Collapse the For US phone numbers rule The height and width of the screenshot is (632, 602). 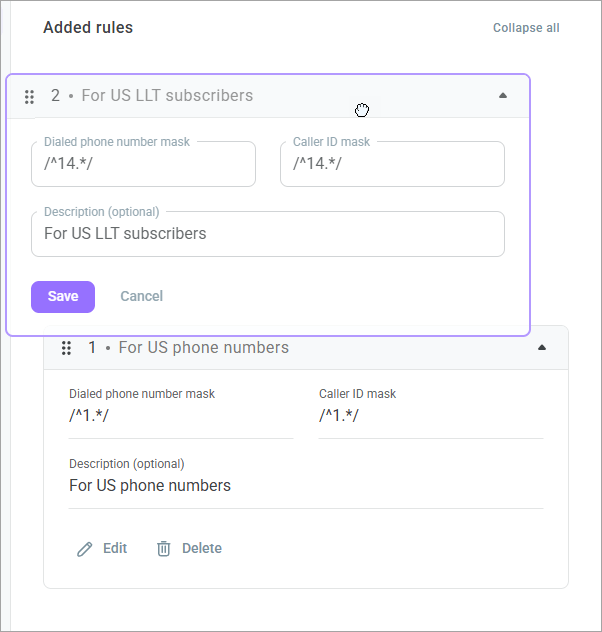point(542,348)
